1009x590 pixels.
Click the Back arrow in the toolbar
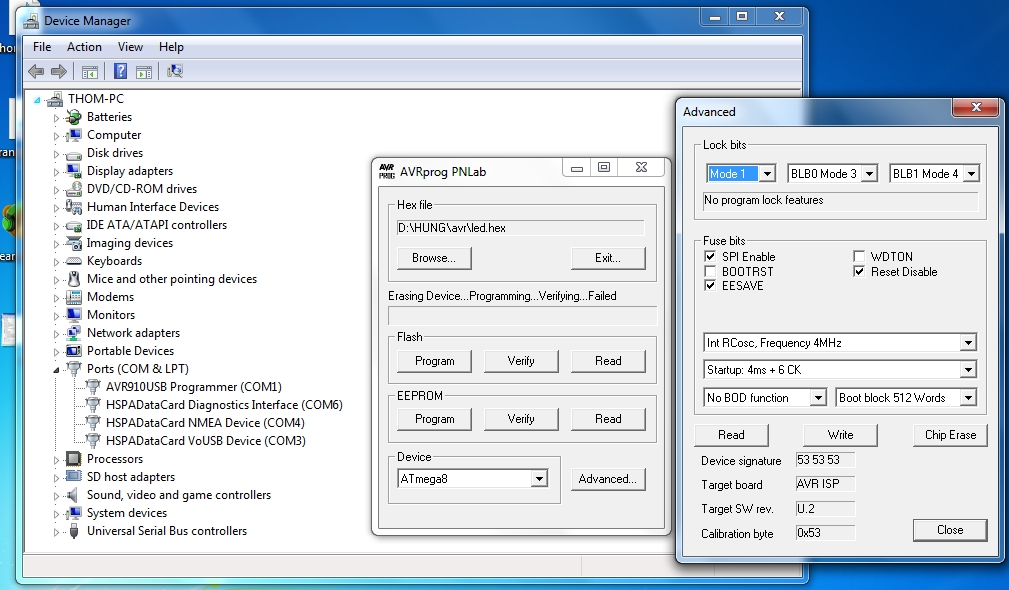(36, 71)
